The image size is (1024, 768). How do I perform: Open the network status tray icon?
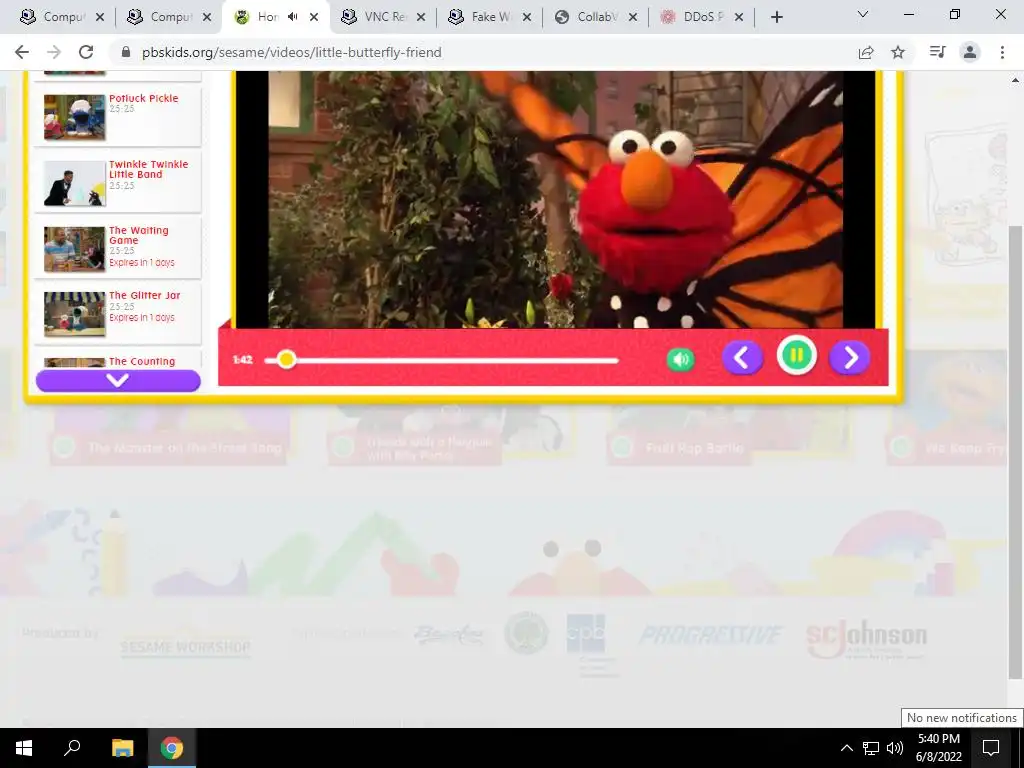[x=871, y=748]
